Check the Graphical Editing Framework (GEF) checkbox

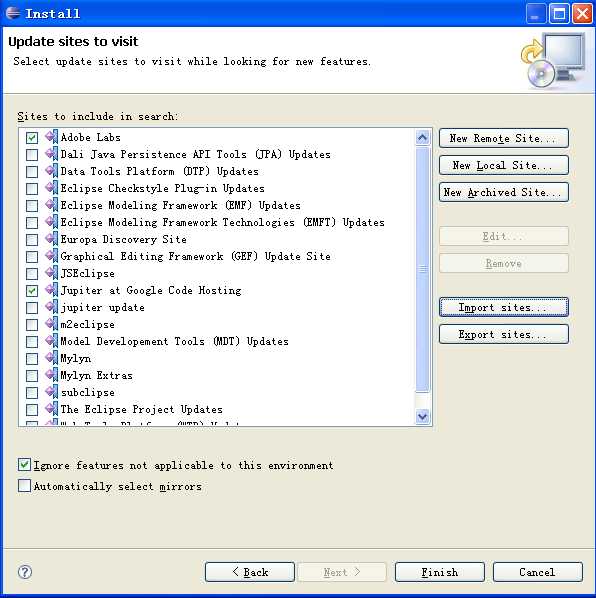pyautogui.click(x=32, y=256)
